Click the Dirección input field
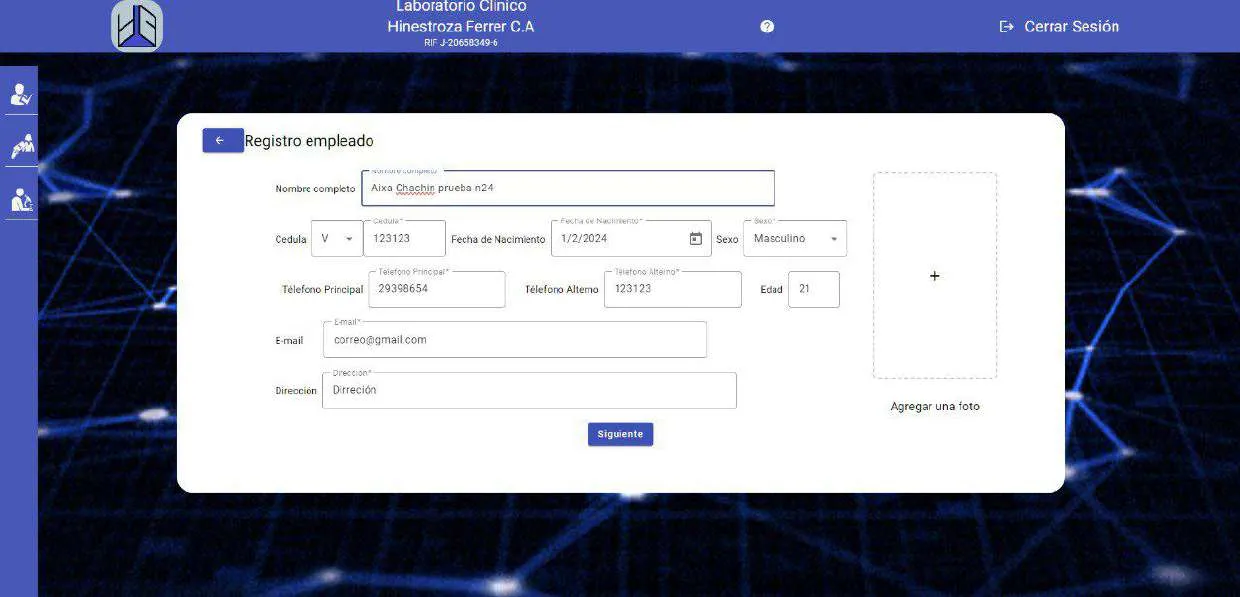The image size is (1240, 597). 529,391
